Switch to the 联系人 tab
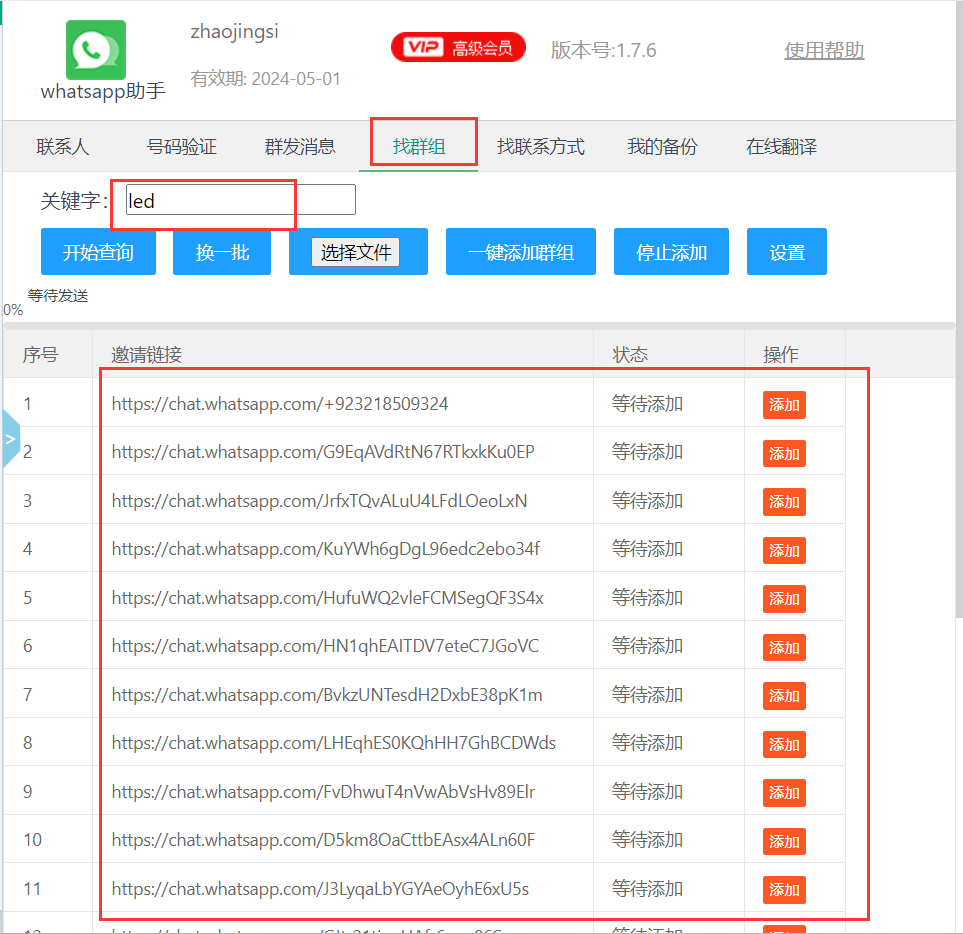This screenshot has width=963, height=934. click(x=63, y=147)
